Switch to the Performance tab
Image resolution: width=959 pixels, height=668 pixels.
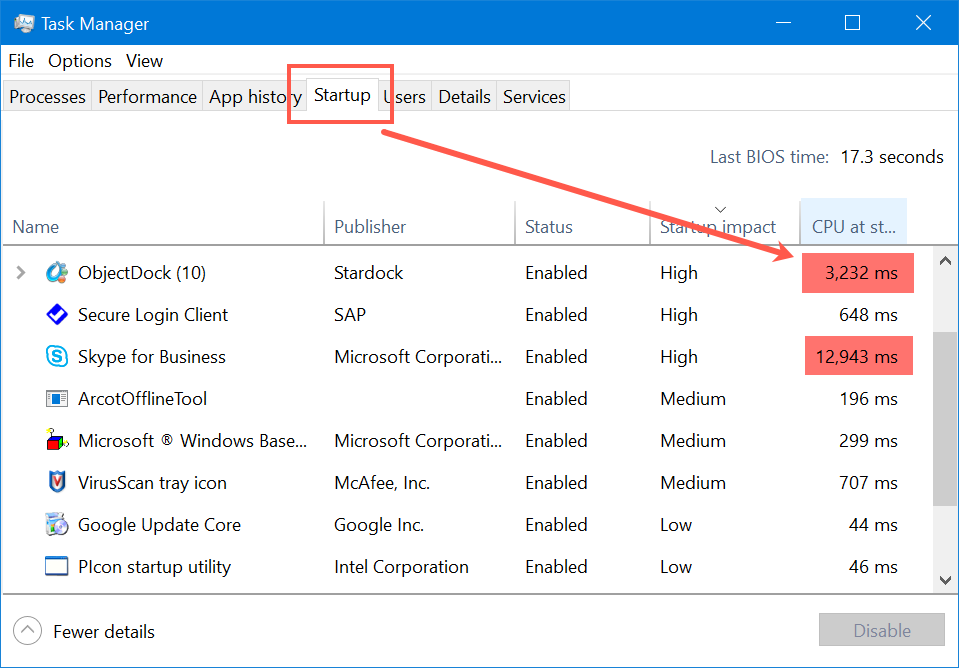pyautogui.click(x=147, y=97)
